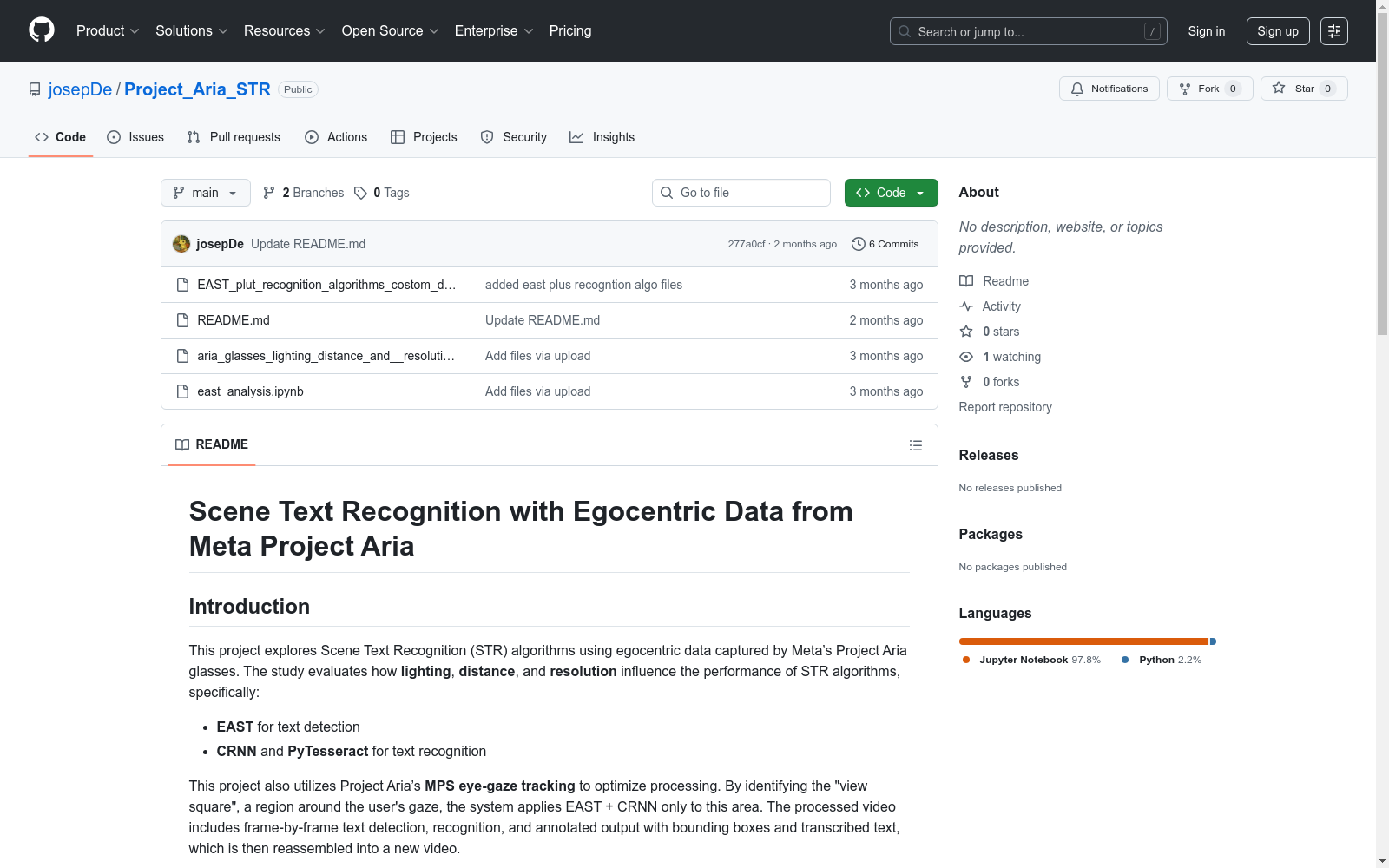Click the Notifications bell button
Viewport: 1389px width, 868px height.
click(1109, 89)
